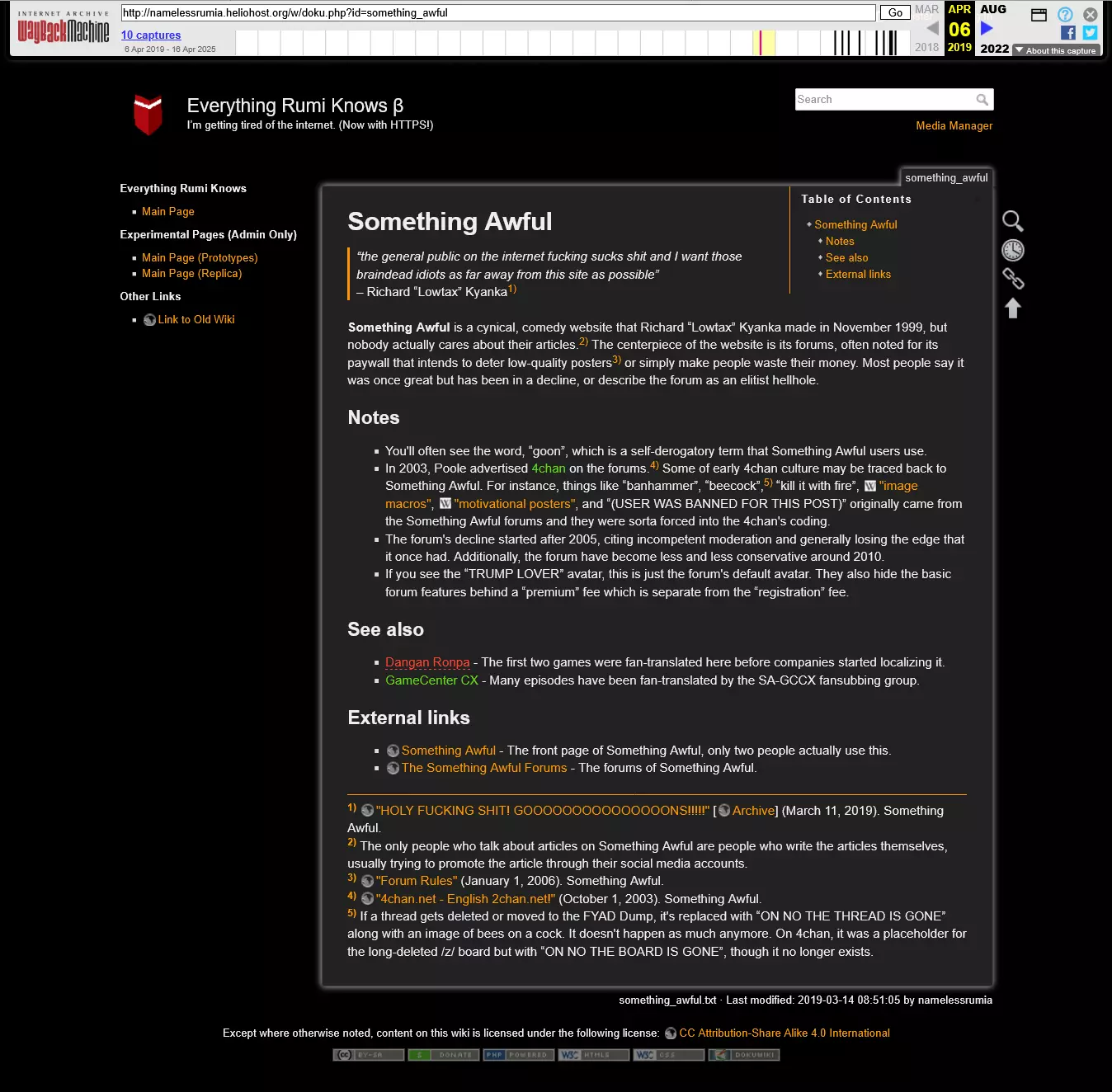The height and width of the screenshot is (1092, 1112).
Task: Open the Show pagesource magnifier icon
Action: tap(1013, 221)
